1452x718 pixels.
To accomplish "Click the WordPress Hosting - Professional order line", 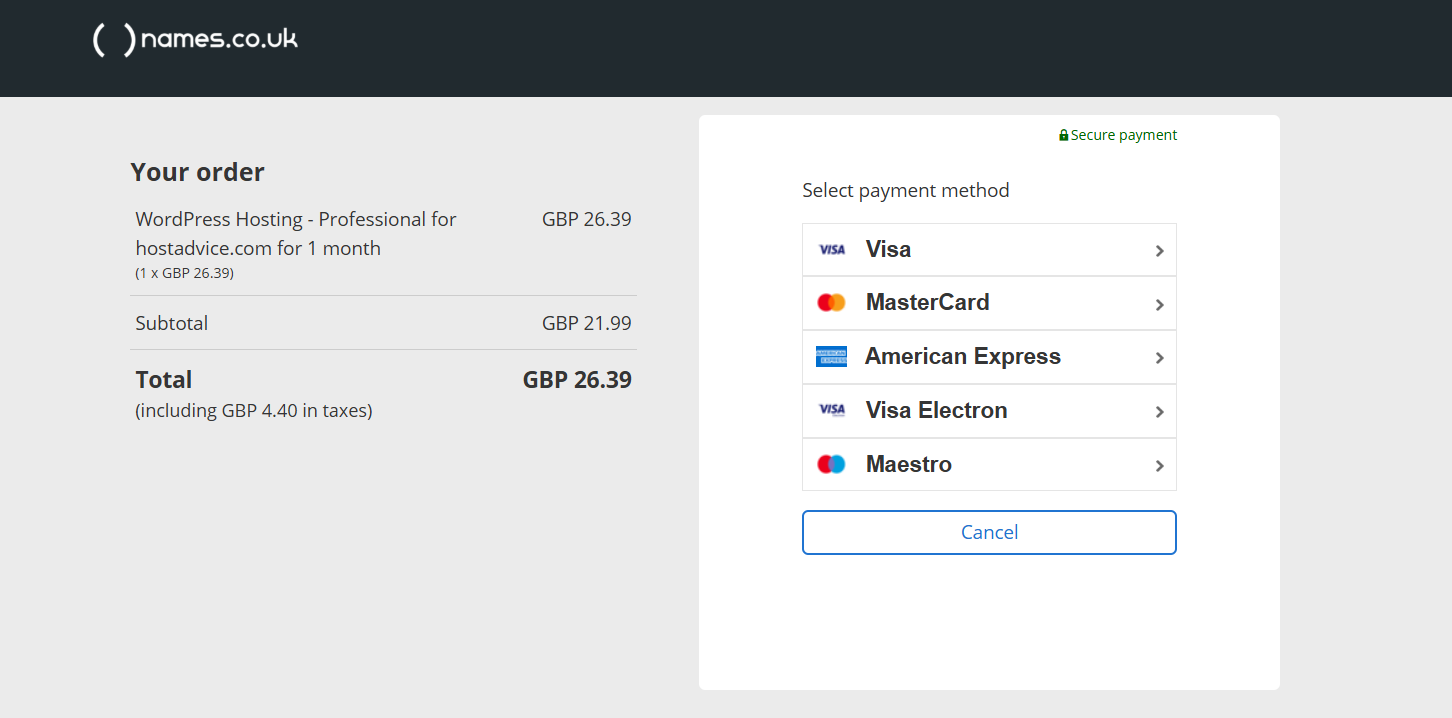I will tap(296, 233).
